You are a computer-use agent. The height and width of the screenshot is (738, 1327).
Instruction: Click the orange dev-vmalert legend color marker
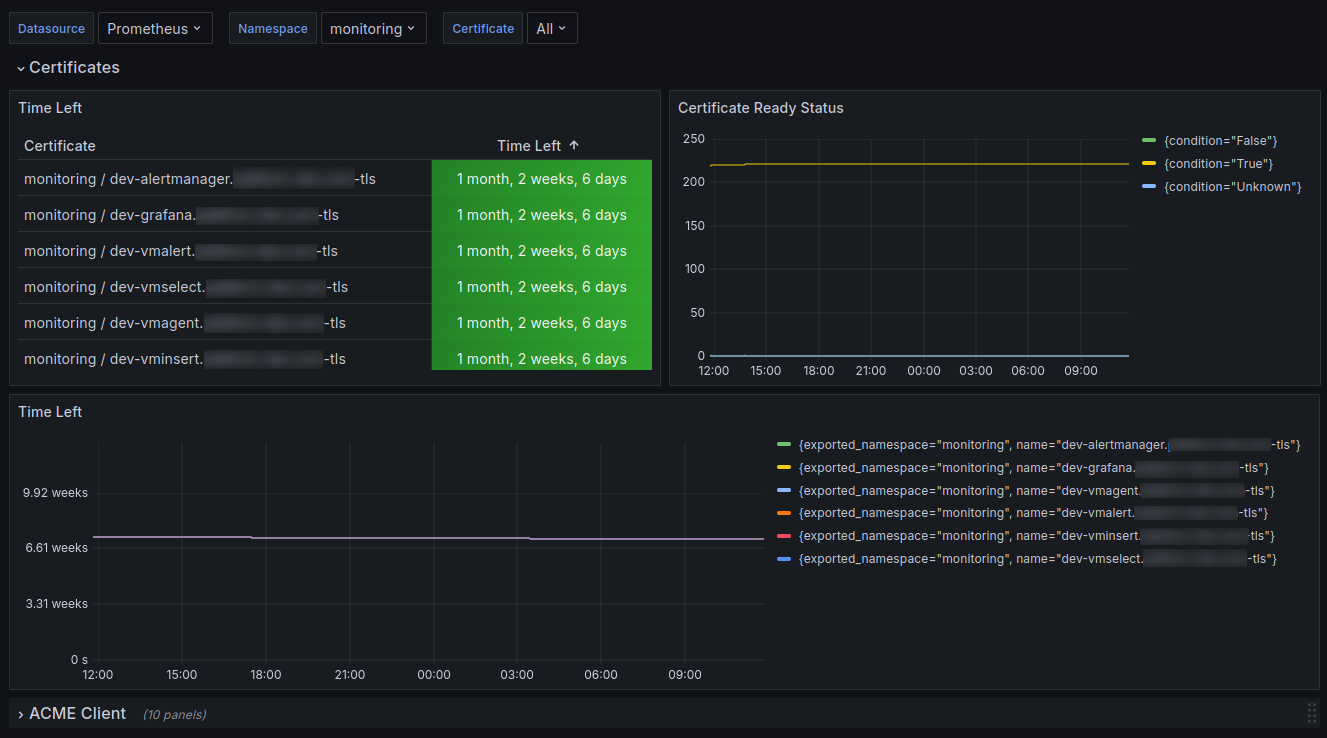click(x=784, y=513)
